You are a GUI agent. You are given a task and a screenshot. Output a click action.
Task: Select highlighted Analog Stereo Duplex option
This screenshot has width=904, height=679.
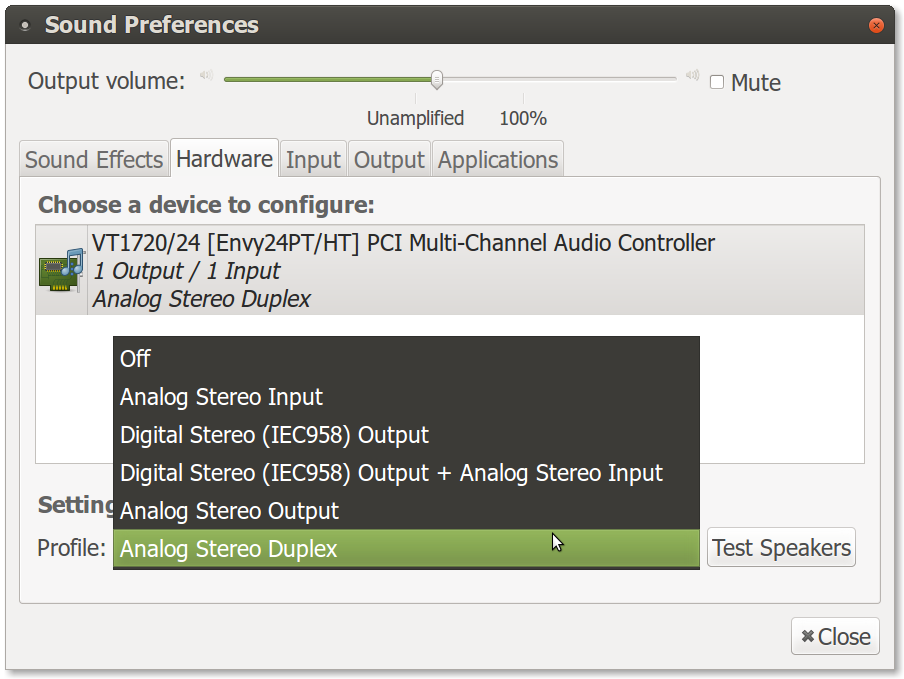(x=406, y=549)
